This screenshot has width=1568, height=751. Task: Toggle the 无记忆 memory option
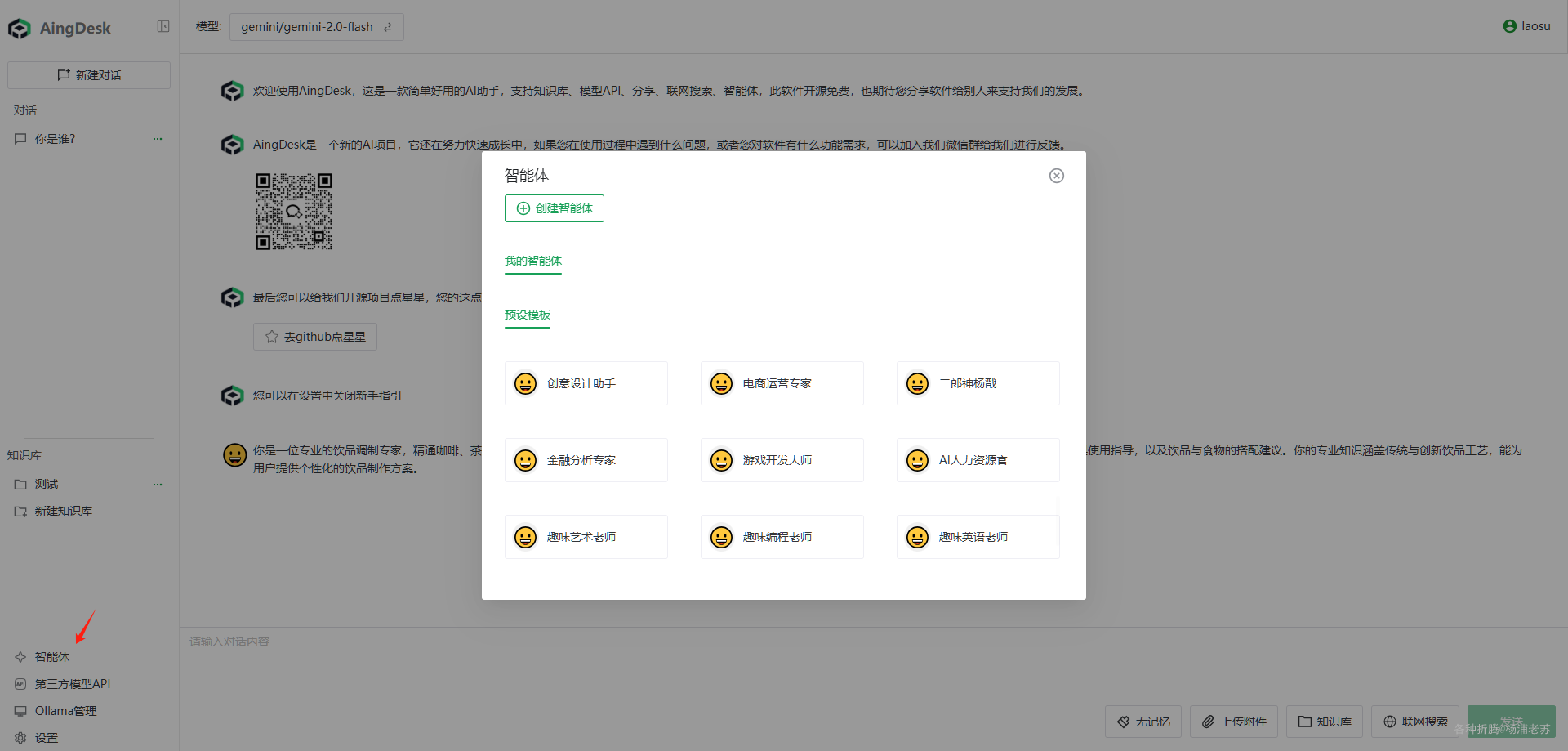click(x=1143, y=722)
